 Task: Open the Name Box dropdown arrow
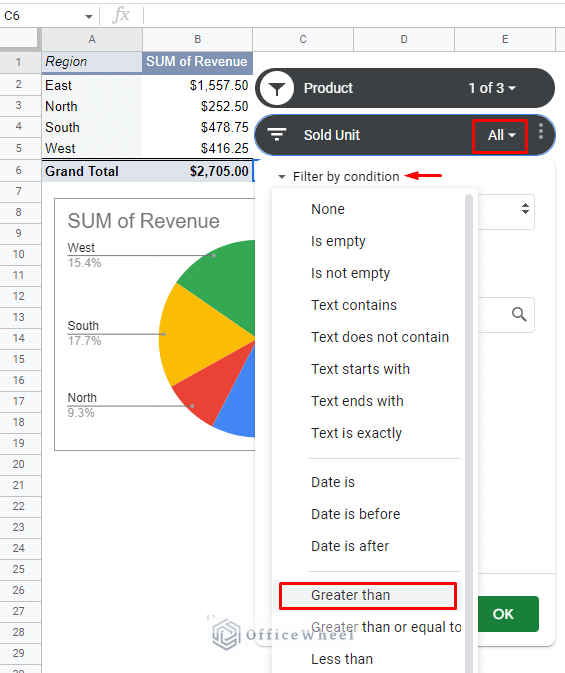click(x=89, y=17)
